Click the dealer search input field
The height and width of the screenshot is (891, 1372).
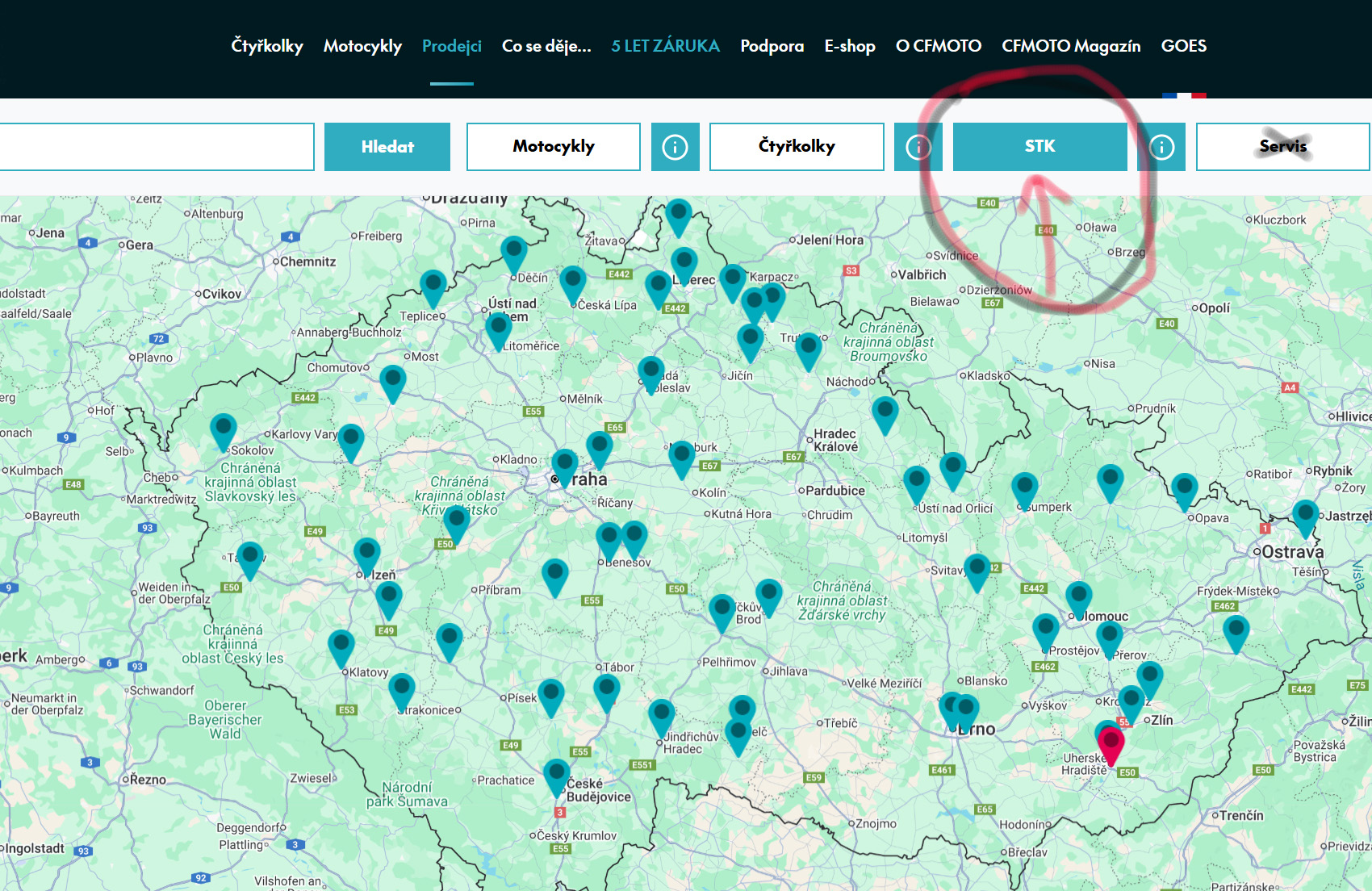(156, 147)
